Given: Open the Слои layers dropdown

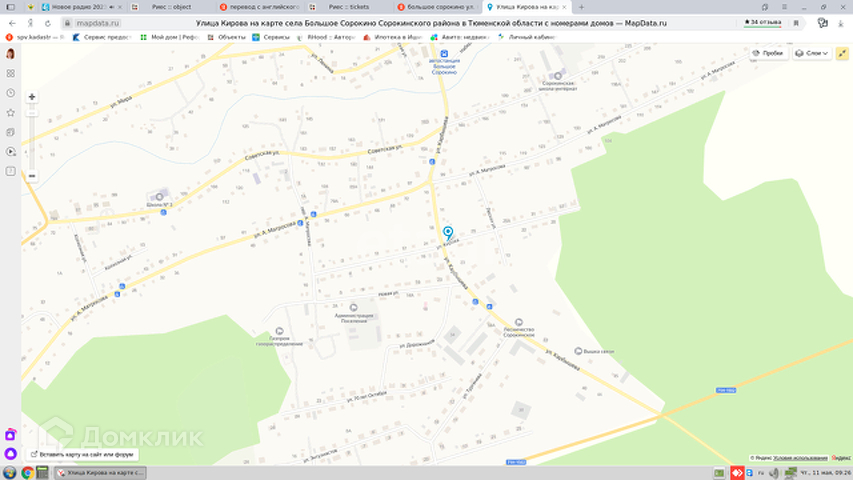Looking at the screenshot, I should tap(811, 53).
